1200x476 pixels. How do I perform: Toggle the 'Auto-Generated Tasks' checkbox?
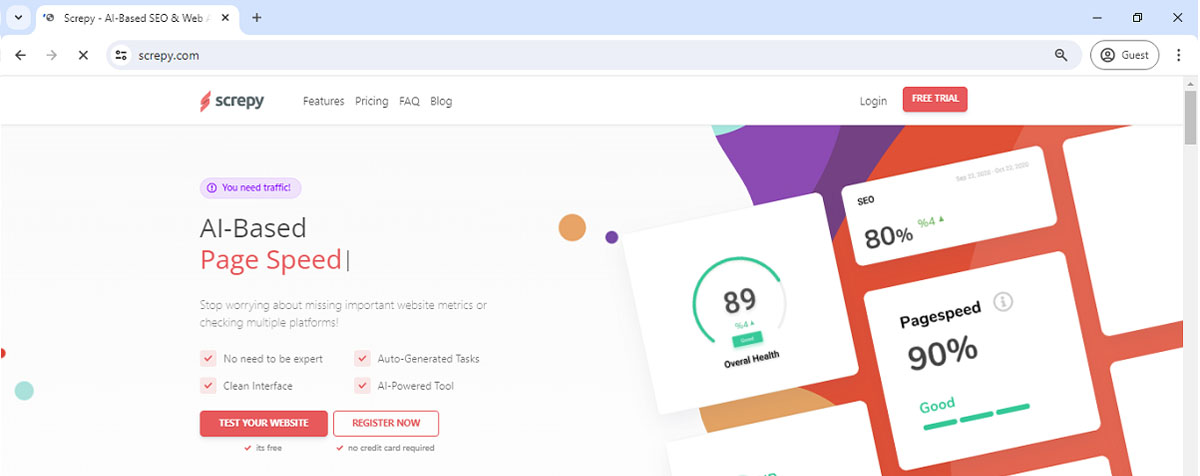point(362,358)
